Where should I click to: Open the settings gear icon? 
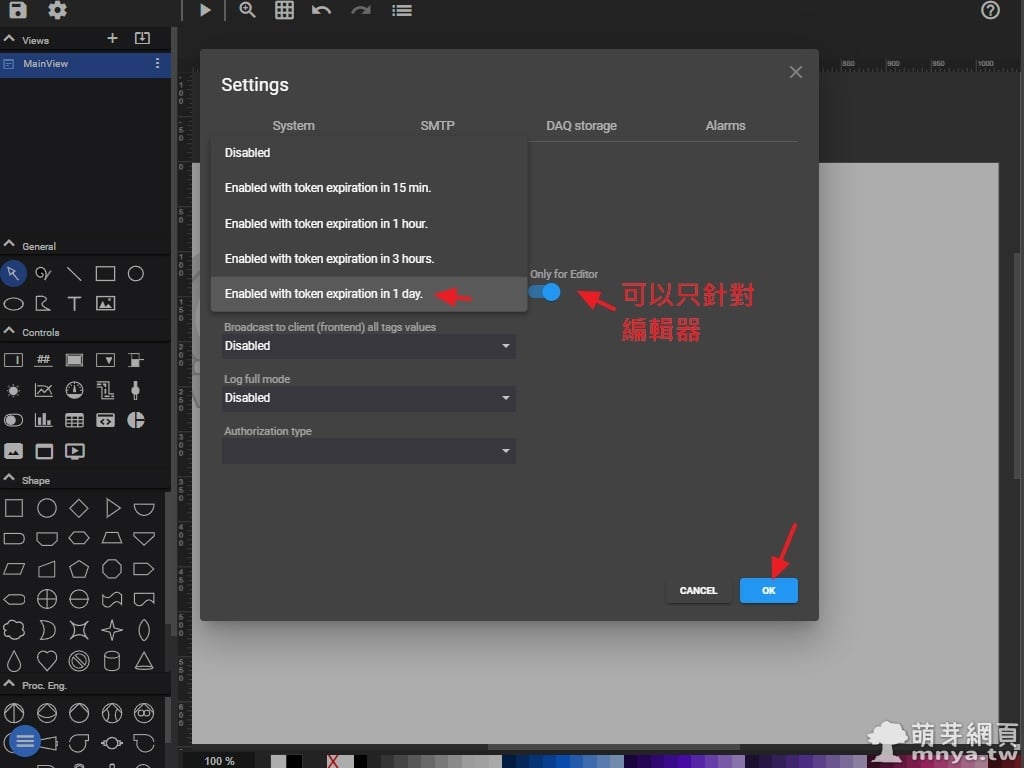pos(58,11)
